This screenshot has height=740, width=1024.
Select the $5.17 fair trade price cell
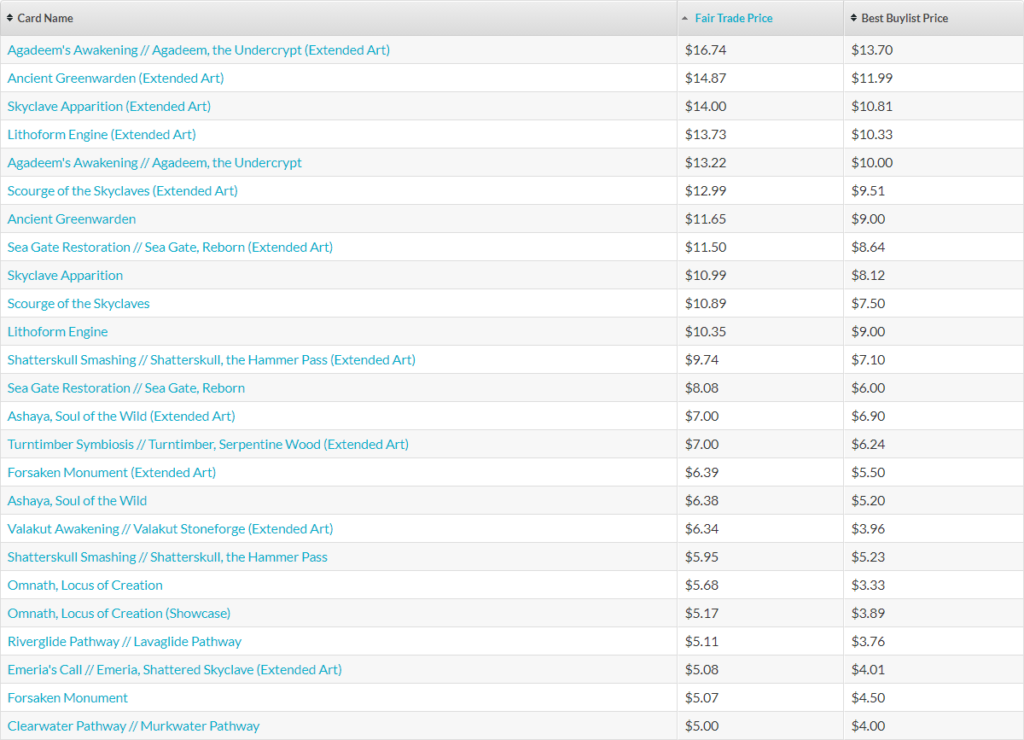[760, 612]
